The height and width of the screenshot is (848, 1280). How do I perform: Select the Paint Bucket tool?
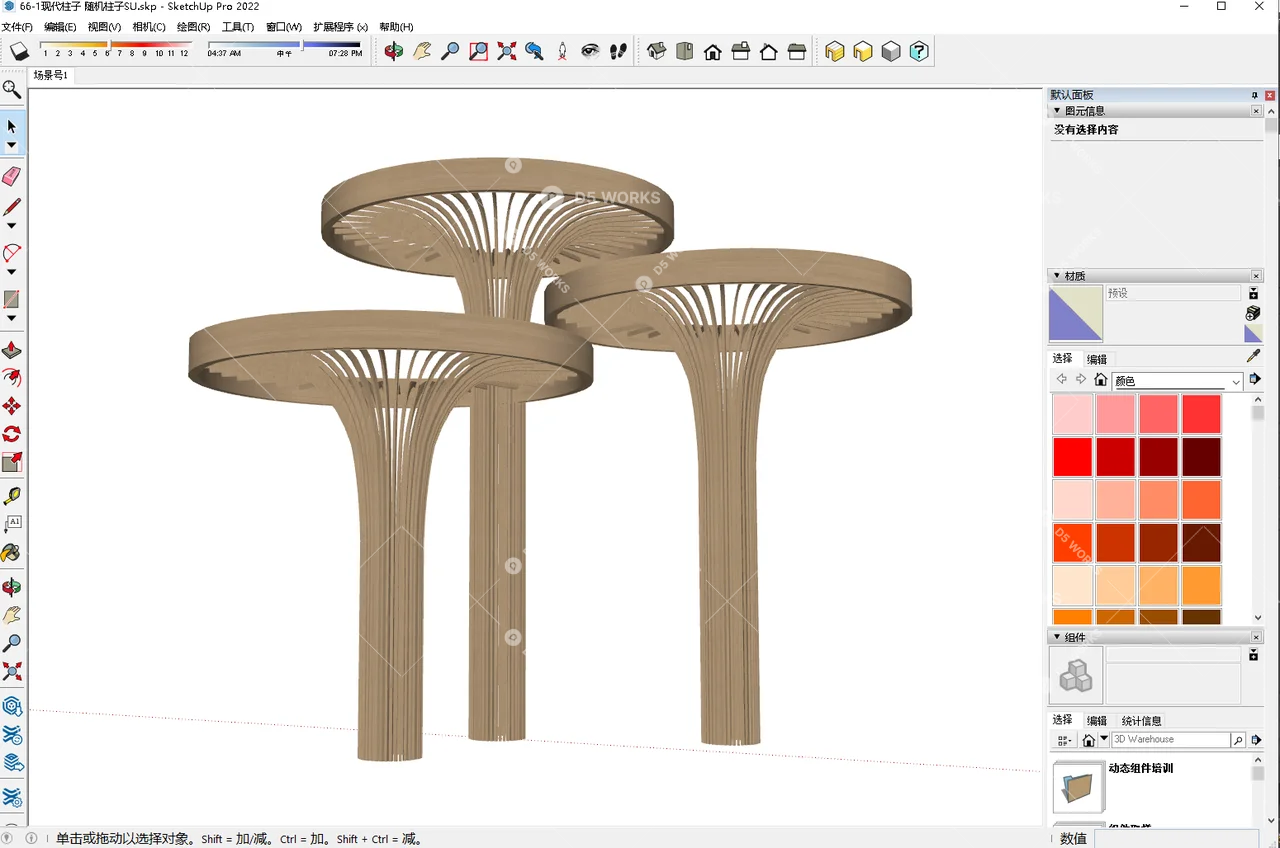(13, 553)
